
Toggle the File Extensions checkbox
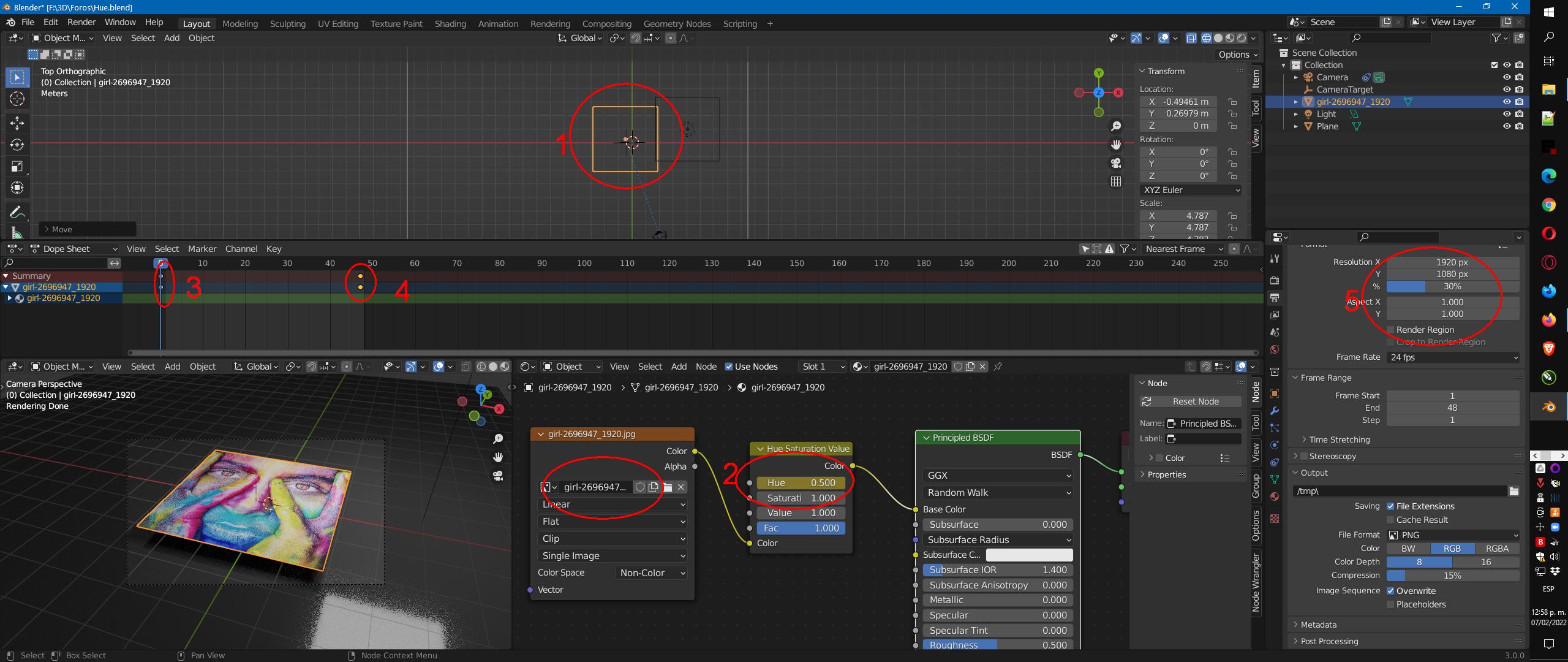click(1390, 506)
